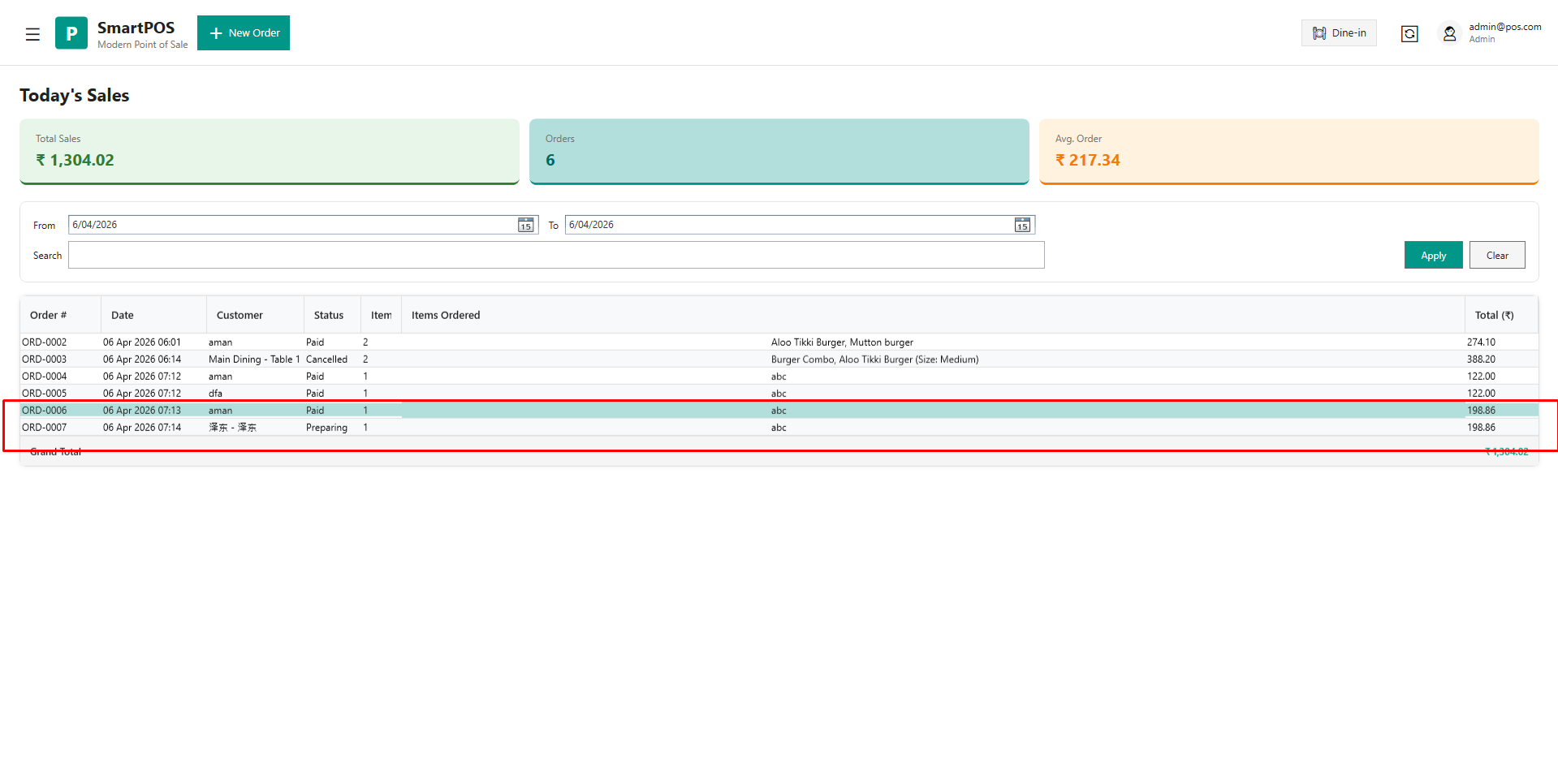The width and height of the screenshot is (1558, 784).
Task: Click the refresh icon in header
Action: 1409,33
